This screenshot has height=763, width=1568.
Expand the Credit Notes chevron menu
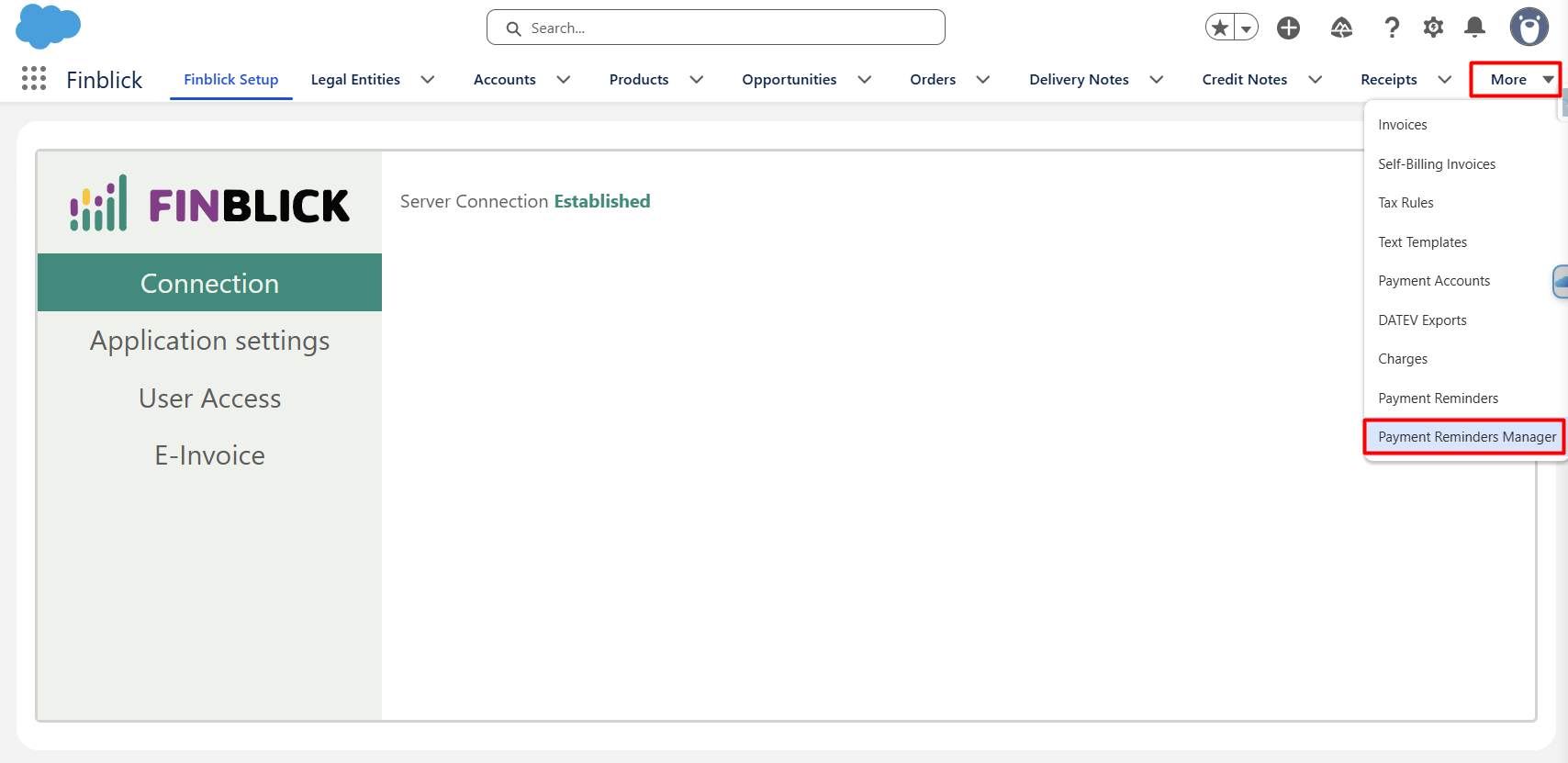coord(1316,80)
